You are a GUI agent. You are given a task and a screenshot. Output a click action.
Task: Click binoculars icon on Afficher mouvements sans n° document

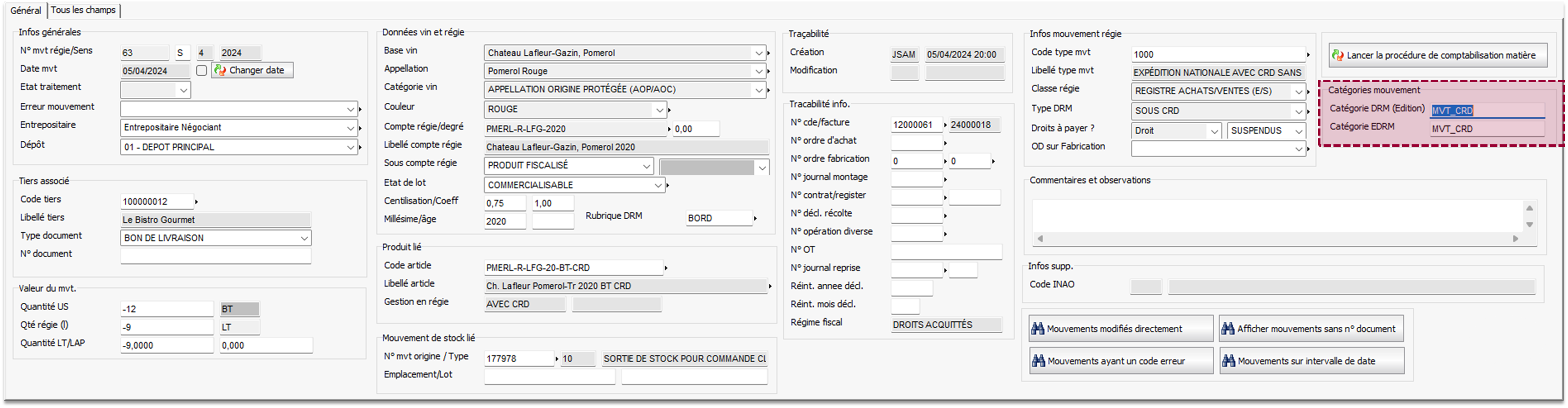tap(1228, 329)
